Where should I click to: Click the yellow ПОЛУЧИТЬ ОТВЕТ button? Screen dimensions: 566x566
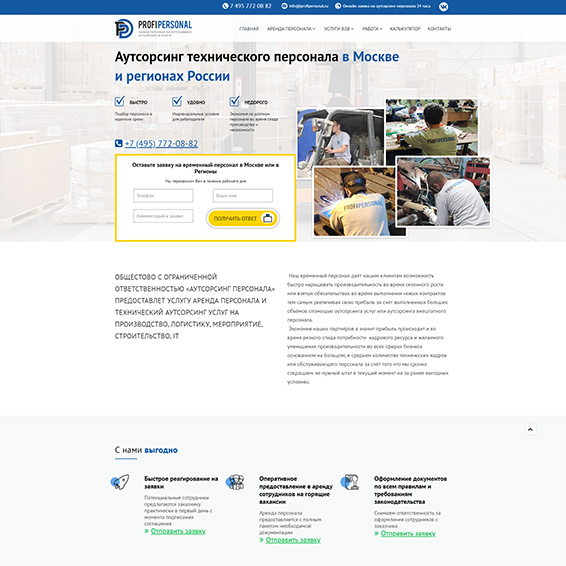click(243, 218)
